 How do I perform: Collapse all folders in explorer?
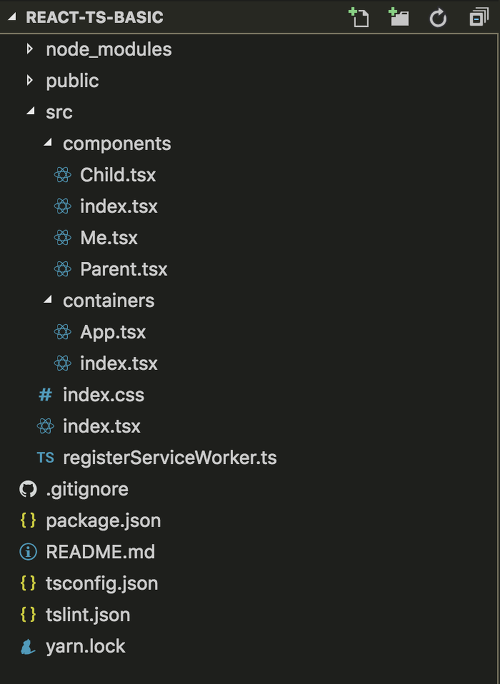(x=479, y=17)
